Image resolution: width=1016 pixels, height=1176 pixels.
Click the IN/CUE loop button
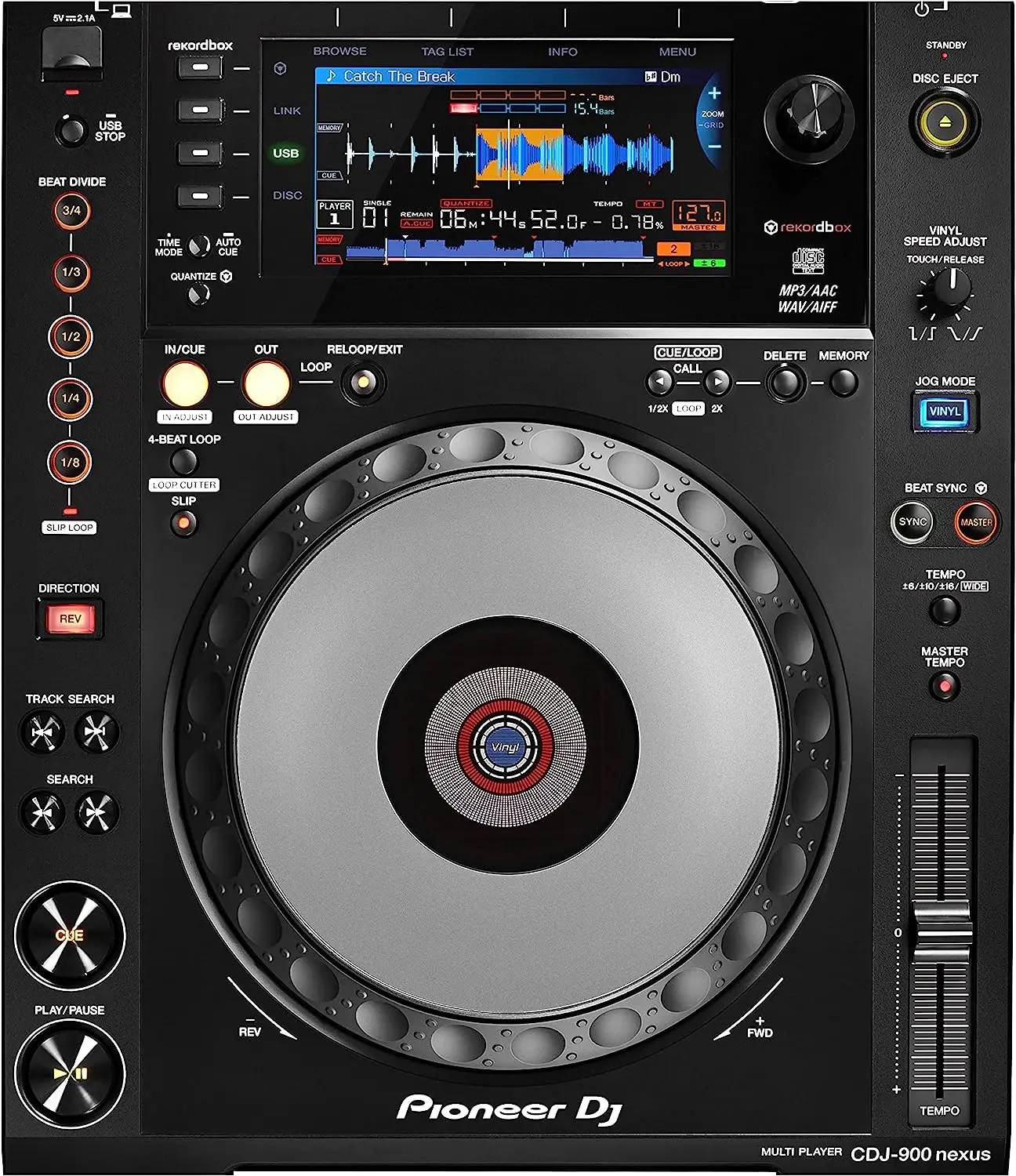pyautogui.click(x=185, y=384)
